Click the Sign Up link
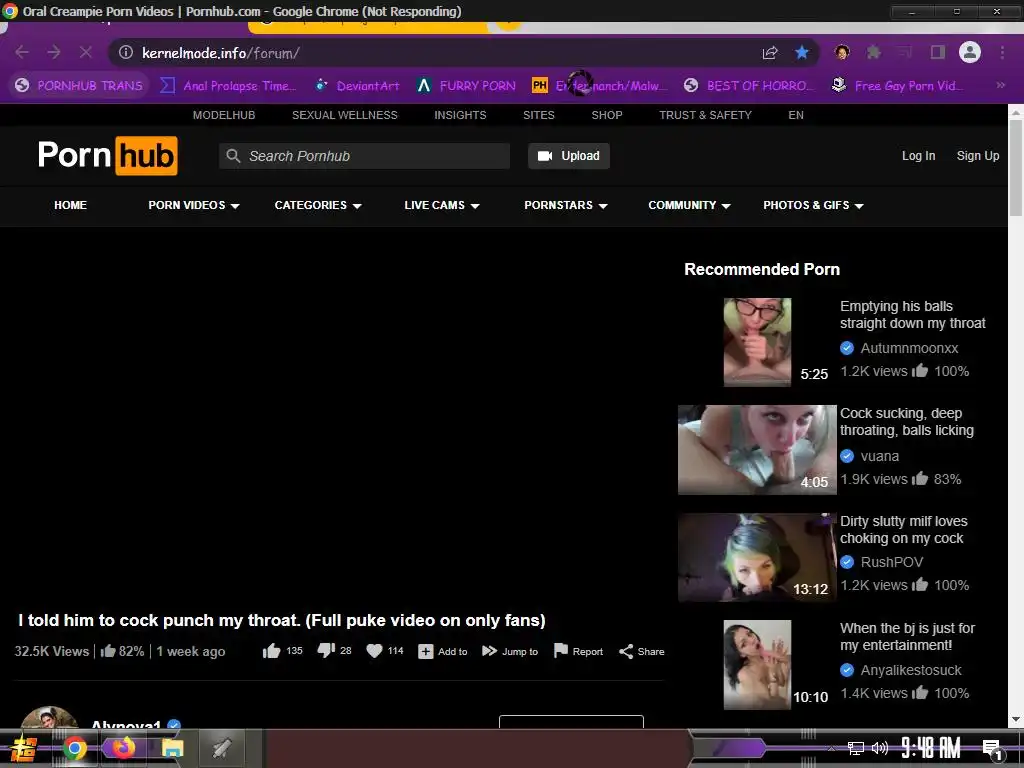The image size is (1024, 768). tap(978, 155)
